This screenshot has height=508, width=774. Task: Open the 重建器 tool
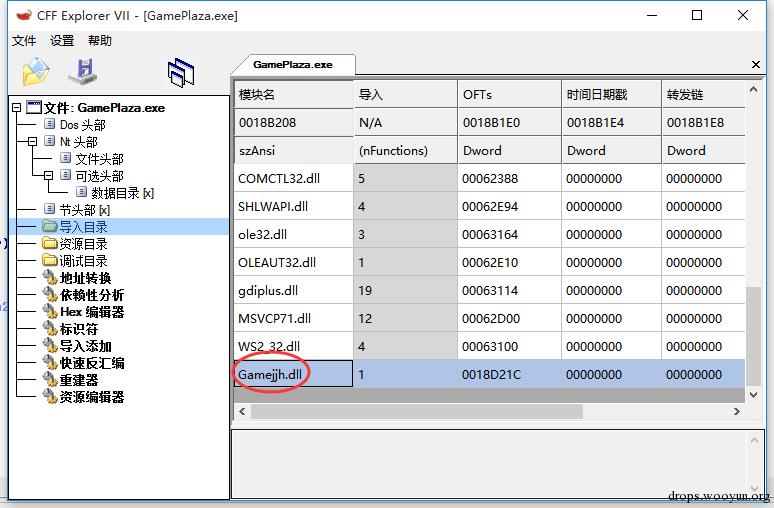coord(79,380)
